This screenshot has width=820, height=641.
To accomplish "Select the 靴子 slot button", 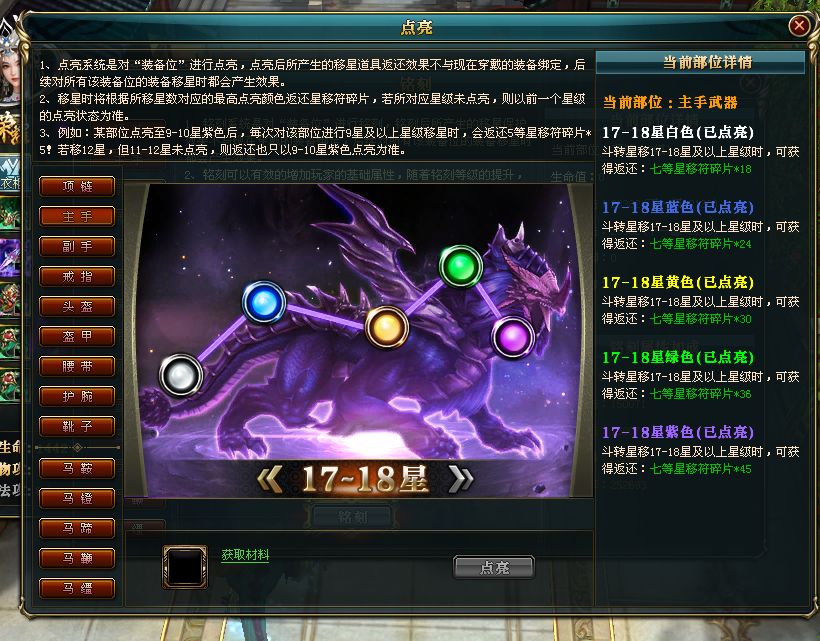I will coord(77,426).
